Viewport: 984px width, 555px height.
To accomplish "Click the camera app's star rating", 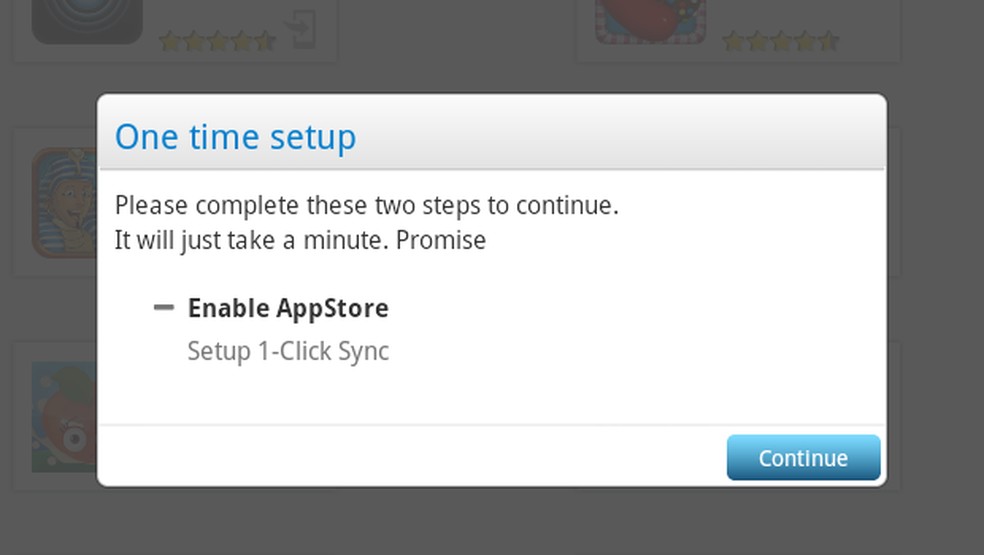I will [216, 41].
